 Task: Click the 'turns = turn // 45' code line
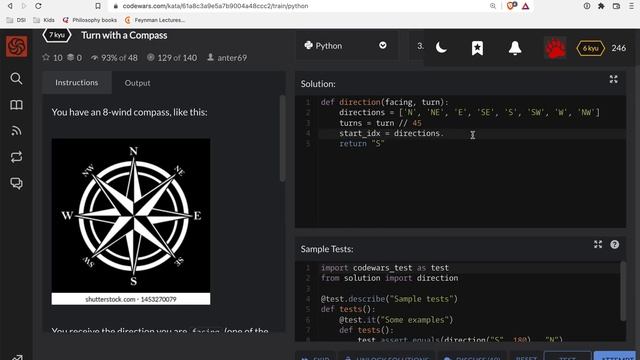coord(380,123)
